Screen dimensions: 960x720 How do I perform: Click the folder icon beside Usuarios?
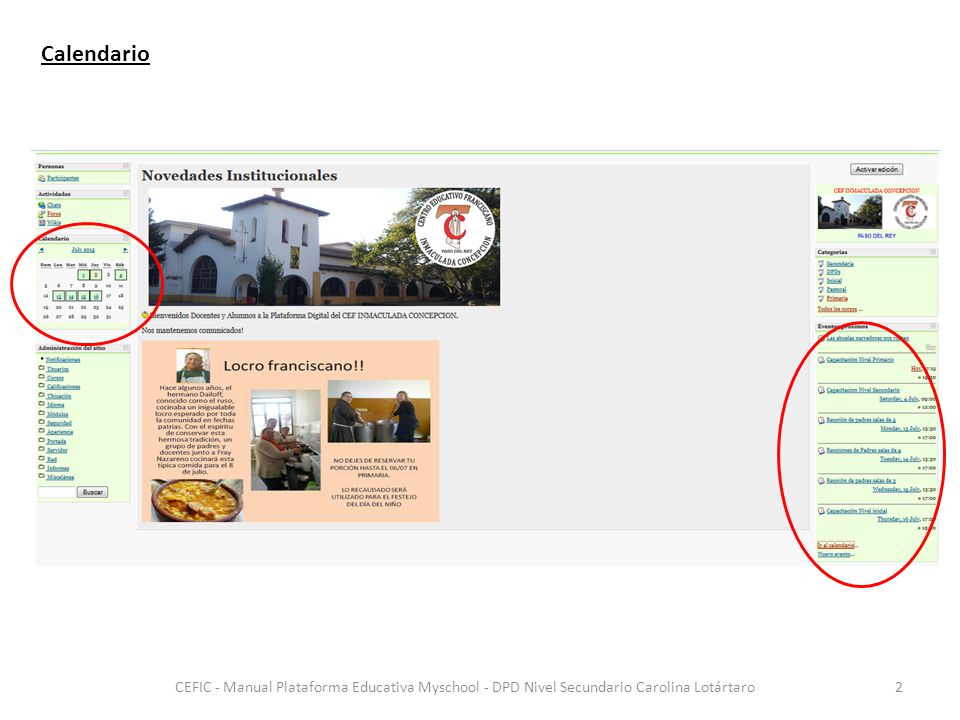tap(42, 368)
